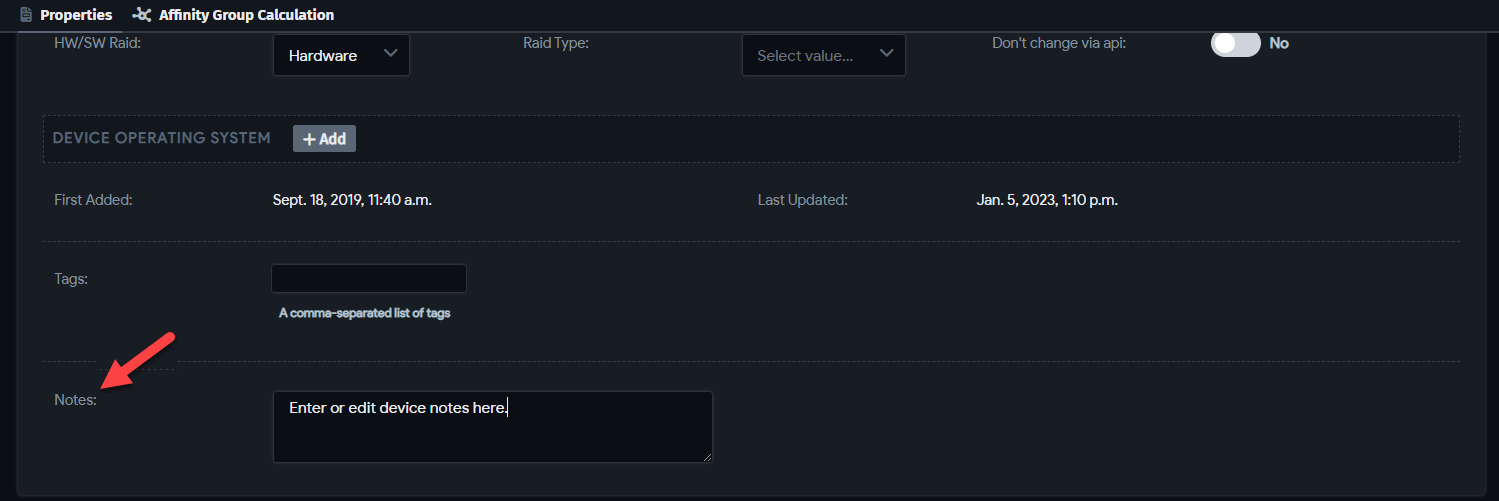Viewport: 1499px width, 501px height.
Task: Click the chevron arrow of Raid Type dropdown
Action: pyautogui.click(x=886, y=54)
